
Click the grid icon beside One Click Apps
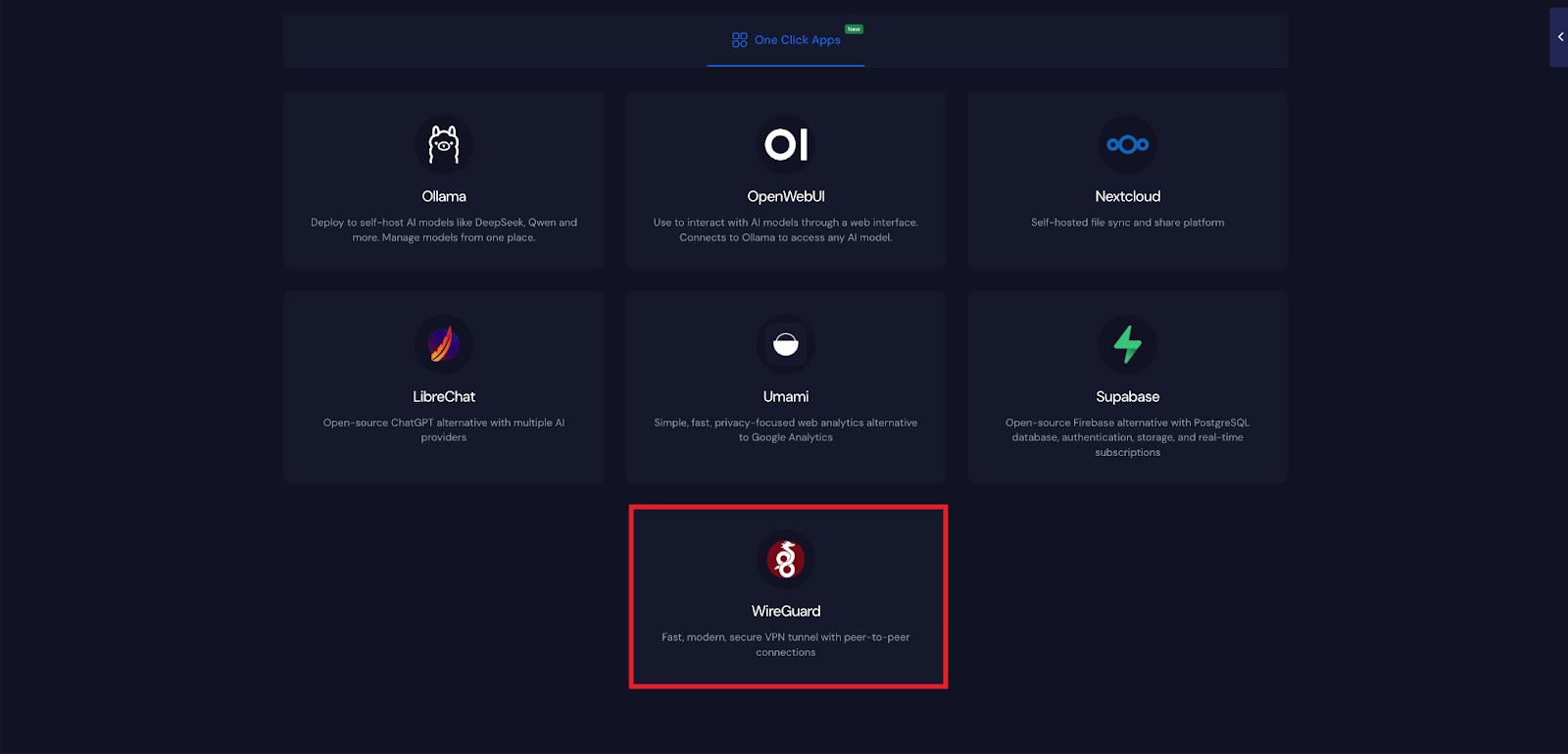[740, 40]
